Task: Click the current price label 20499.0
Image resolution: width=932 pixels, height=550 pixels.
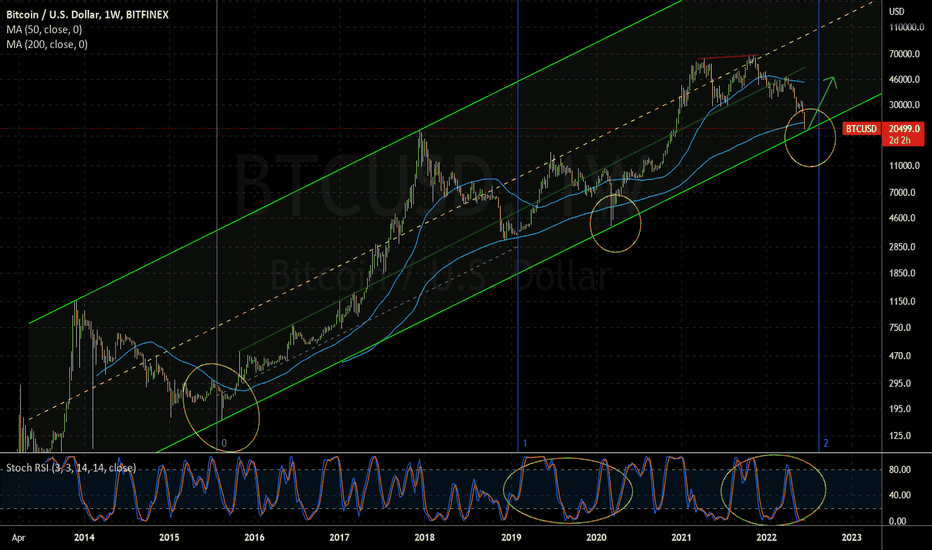Action: [904, 128]
